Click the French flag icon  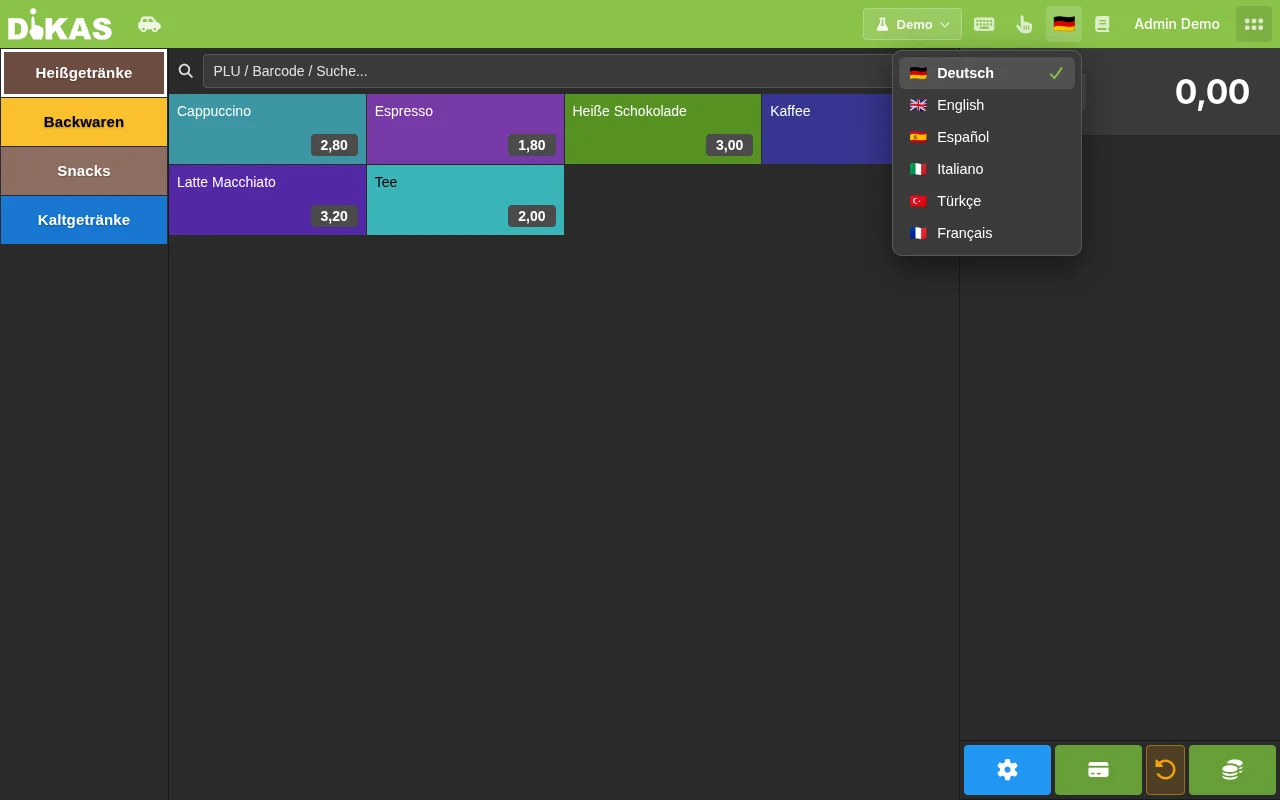[918, 233]
